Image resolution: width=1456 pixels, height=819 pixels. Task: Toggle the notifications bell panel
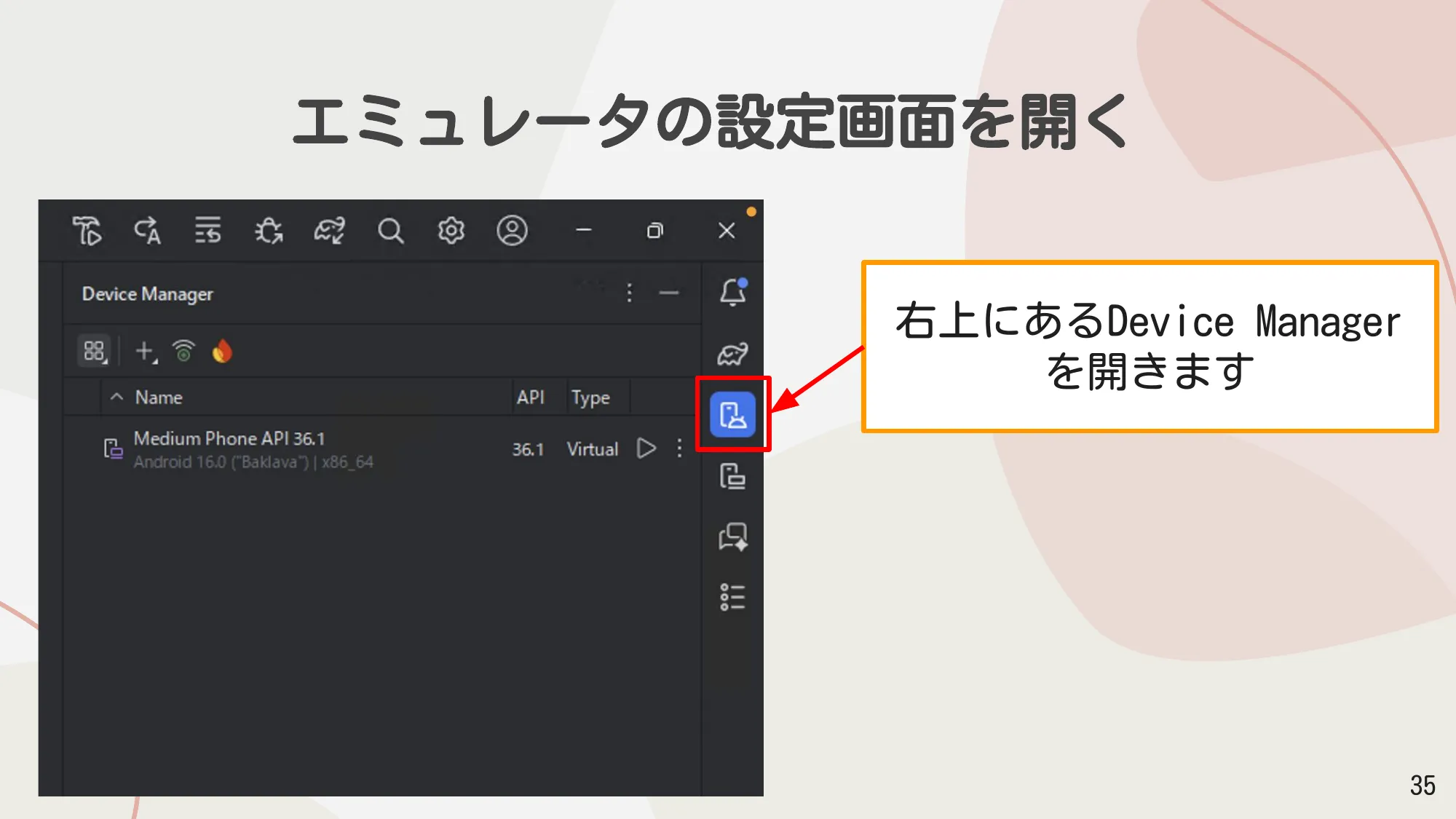pos(734,293)
